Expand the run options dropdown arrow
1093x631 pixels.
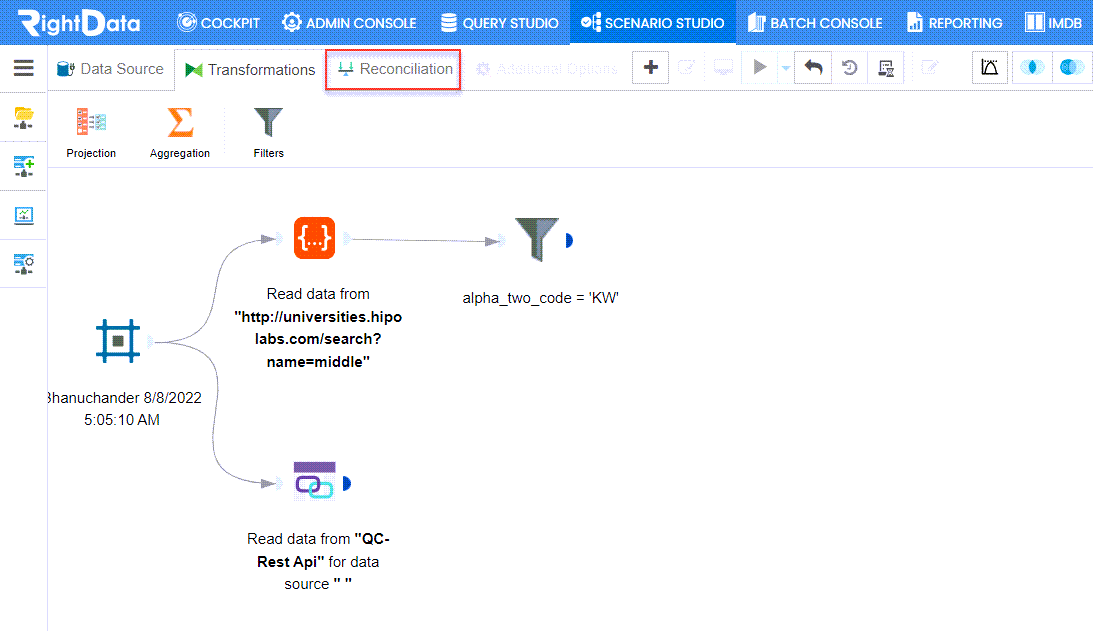pyautogui.click(x=786, y=68)
